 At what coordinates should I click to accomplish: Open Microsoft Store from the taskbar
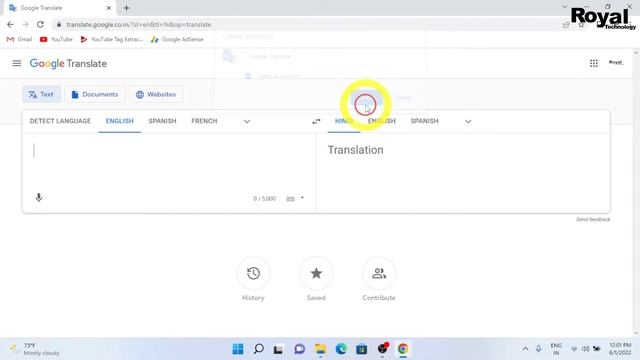click(362, 349)
